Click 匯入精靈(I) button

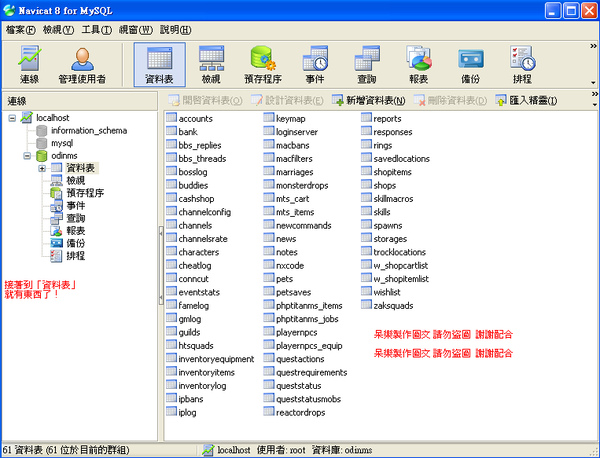point(526,101)
